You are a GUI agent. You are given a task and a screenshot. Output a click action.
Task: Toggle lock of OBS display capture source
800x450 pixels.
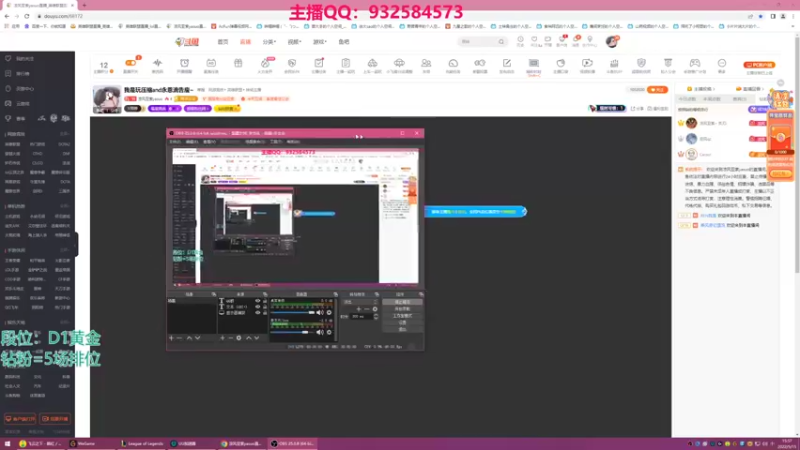(264, 312)
